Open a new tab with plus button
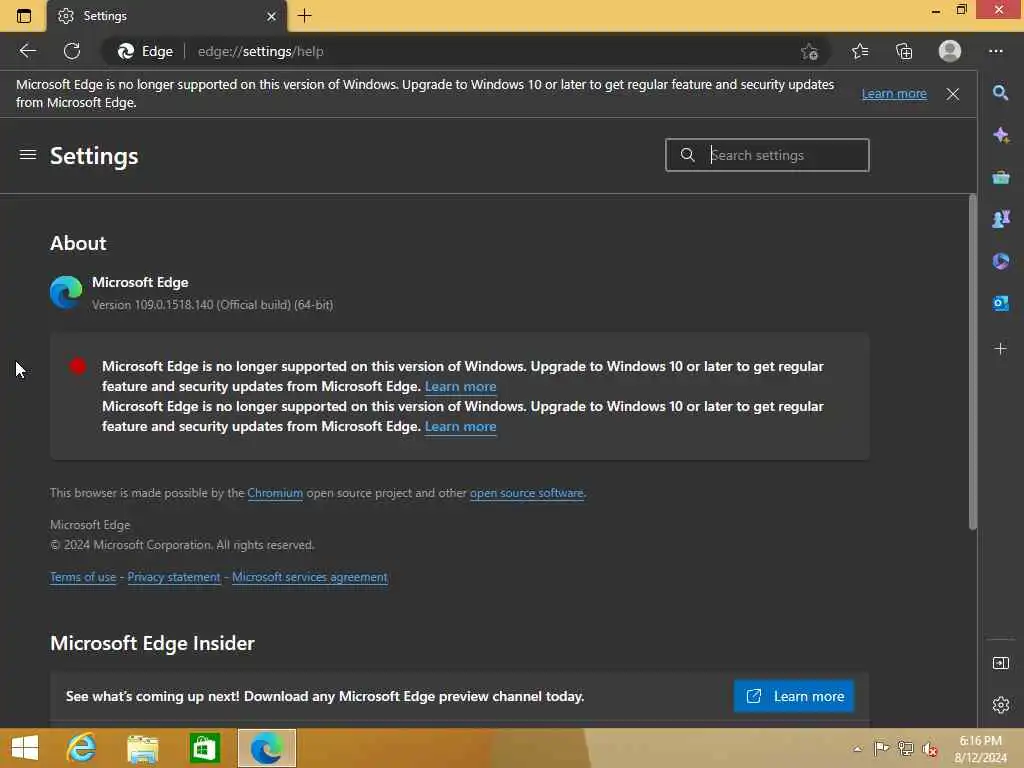This screenshot has height=768, width=1024. coord(305,16)
